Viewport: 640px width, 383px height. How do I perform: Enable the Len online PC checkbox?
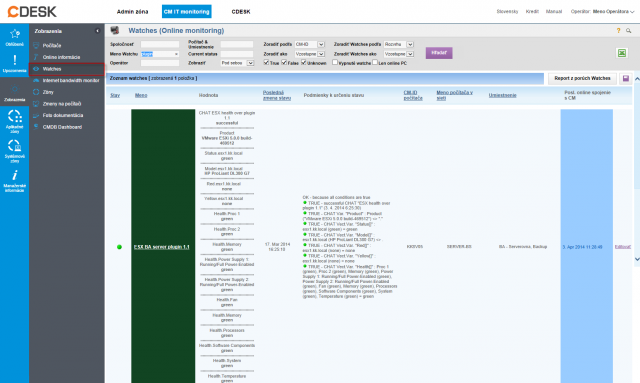(375, 62)
